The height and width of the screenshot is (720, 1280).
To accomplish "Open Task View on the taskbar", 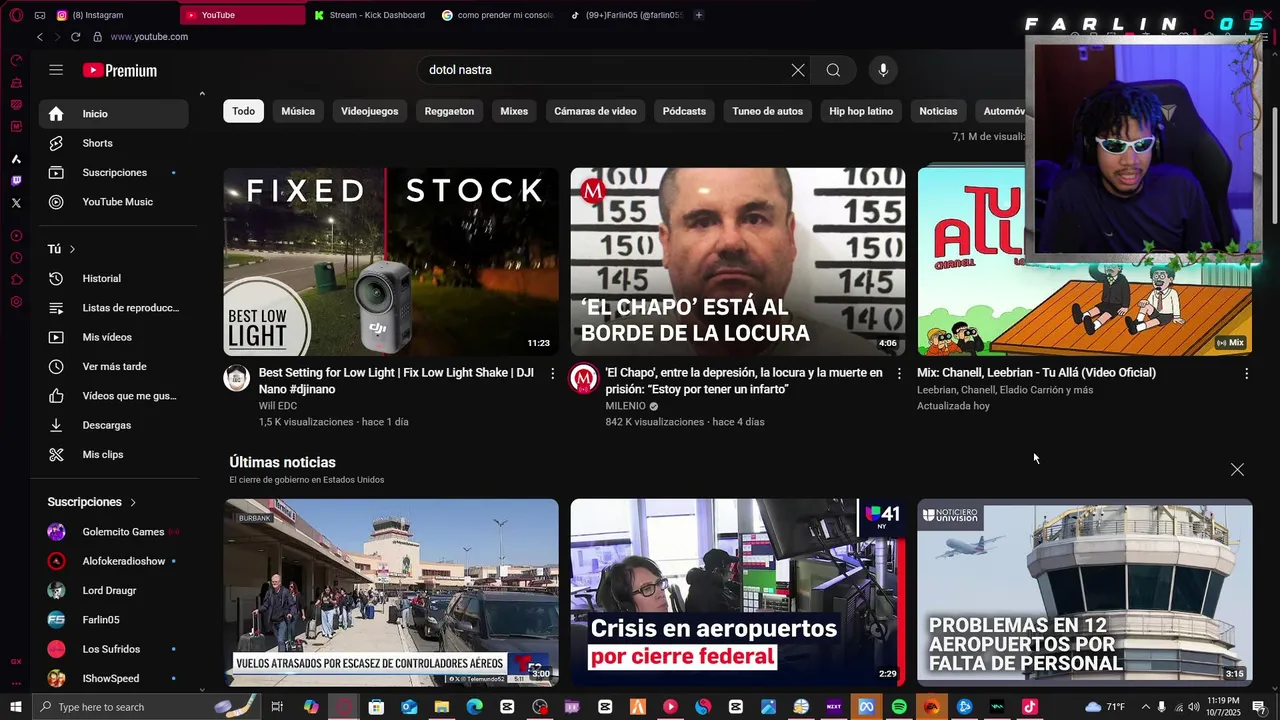I will pos(277,707).
